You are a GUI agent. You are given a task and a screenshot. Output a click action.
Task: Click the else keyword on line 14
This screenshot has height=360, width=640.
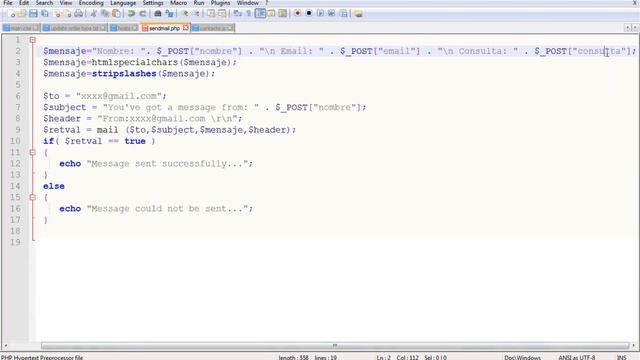coord(54,186)
